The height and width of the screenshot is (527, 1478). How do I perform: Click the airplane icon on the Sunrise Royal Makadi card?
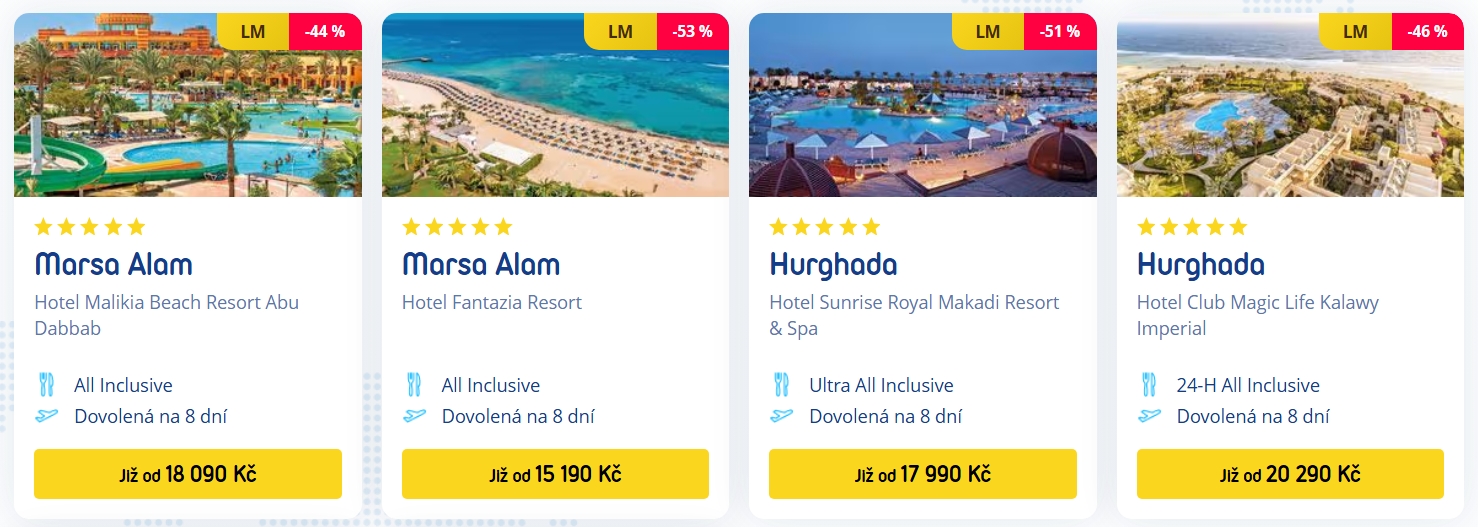coord(782,416)
